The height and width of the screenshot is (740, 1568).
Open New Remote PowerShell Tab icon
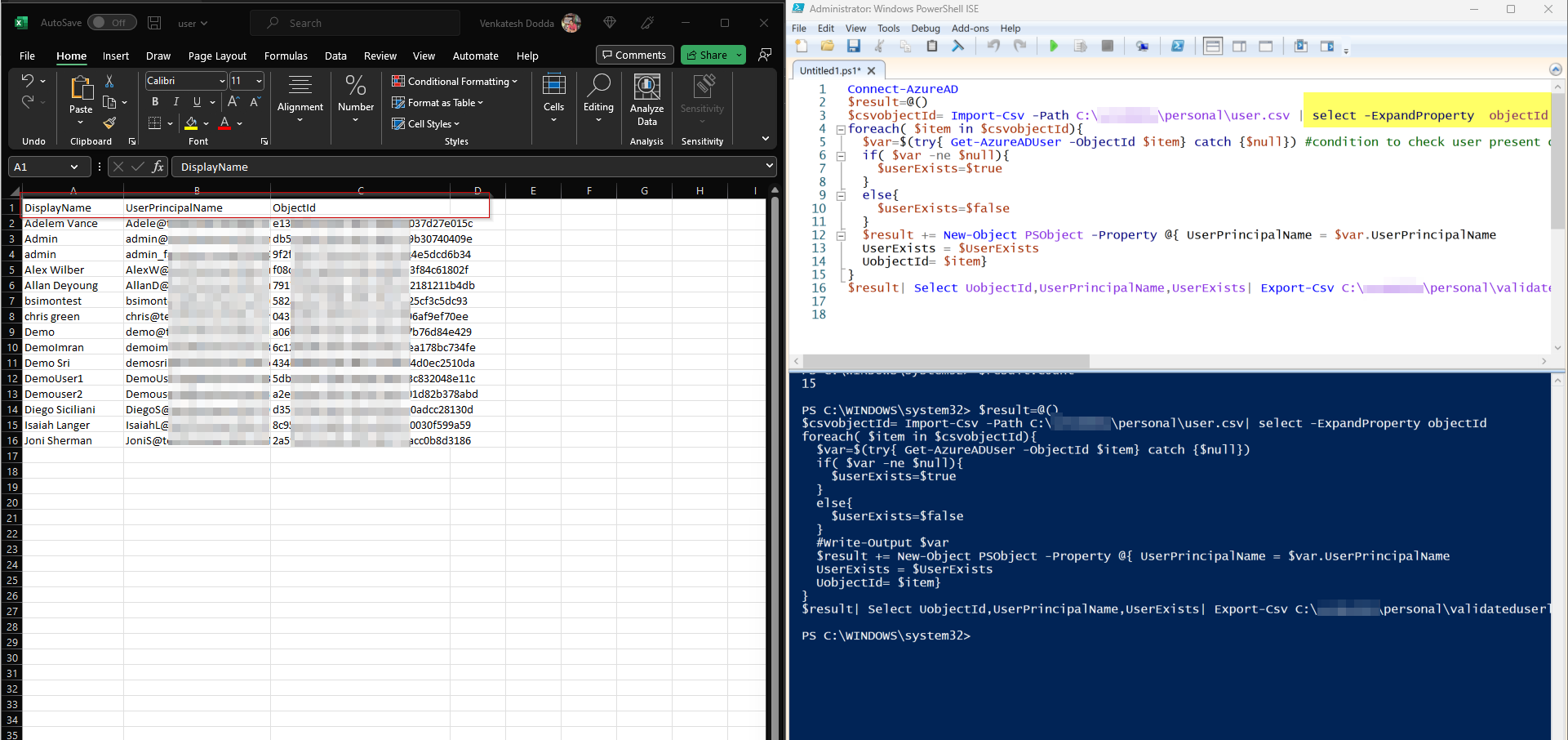coord(1142,47)
